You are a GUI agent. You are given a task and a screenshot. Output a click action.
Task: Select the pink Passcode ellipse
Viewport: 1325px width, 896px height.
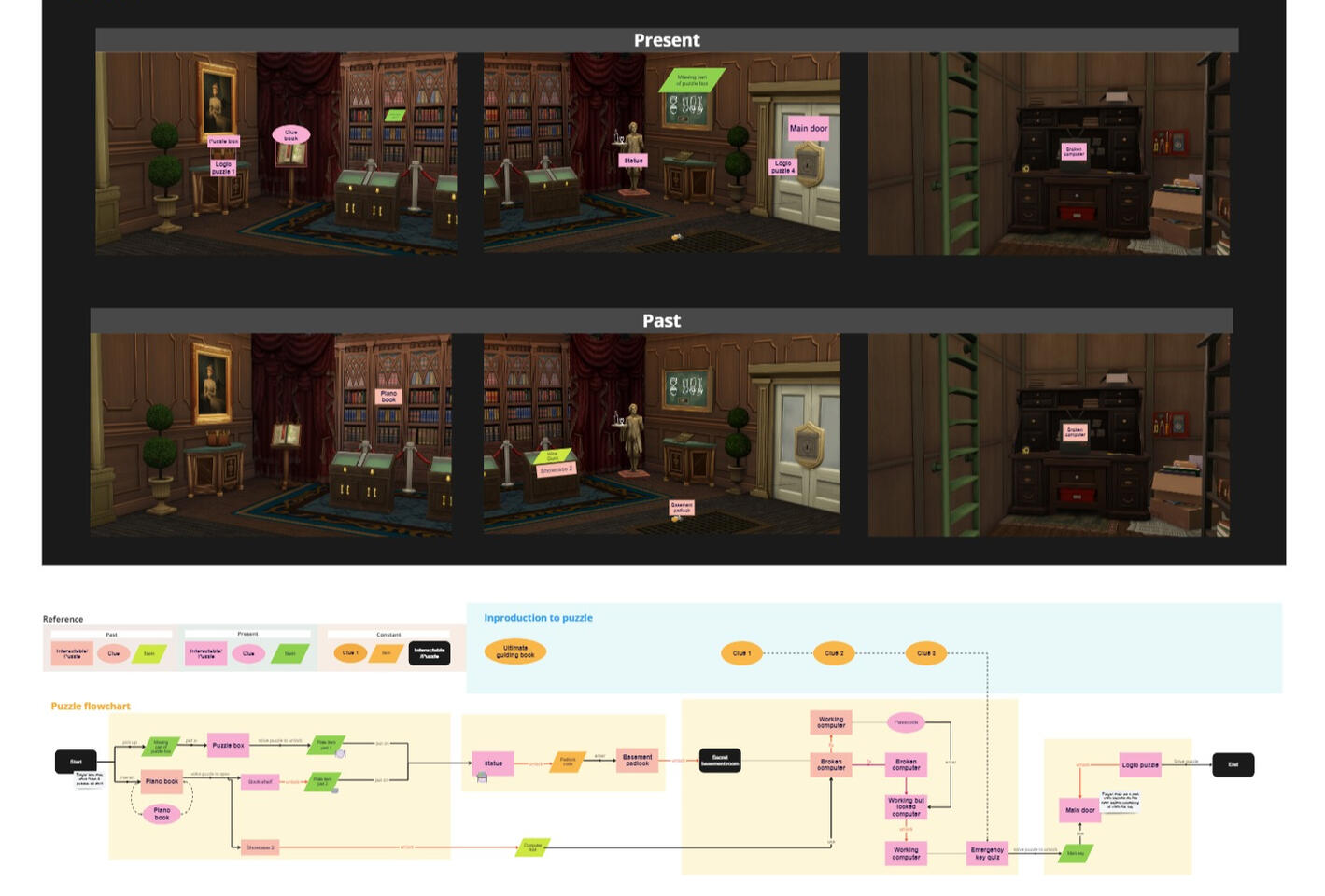pyautogui.click(x=906, y=721)
